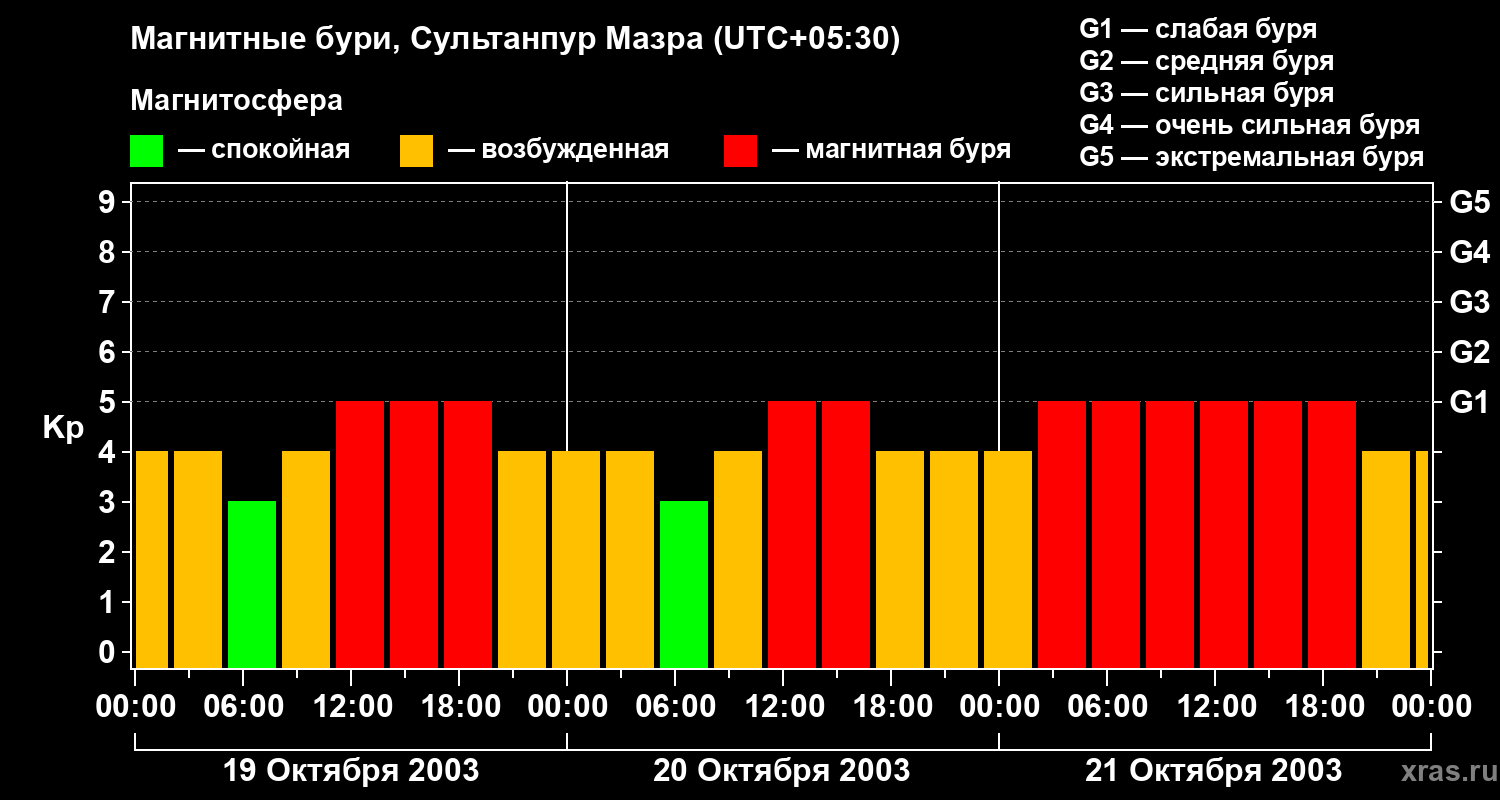This screenshot has height=800, width=1500.
Task: Click the yellow bar at 21:00 on 21 October
Action: [1386, 559]
